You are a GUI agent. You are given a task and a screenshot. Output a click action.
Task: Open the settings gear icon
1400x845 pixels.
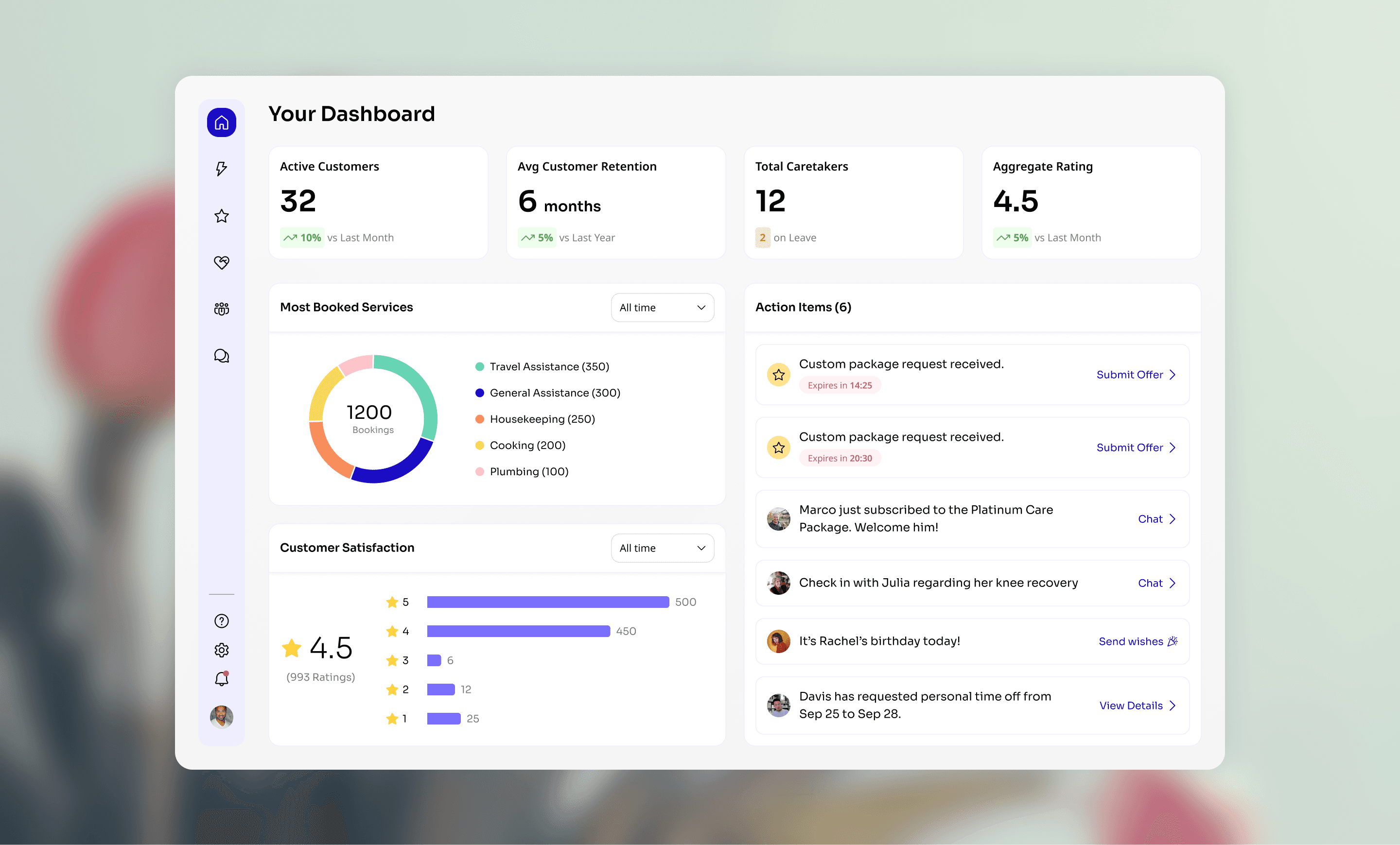pyautogui.click(x=222, y=650)
